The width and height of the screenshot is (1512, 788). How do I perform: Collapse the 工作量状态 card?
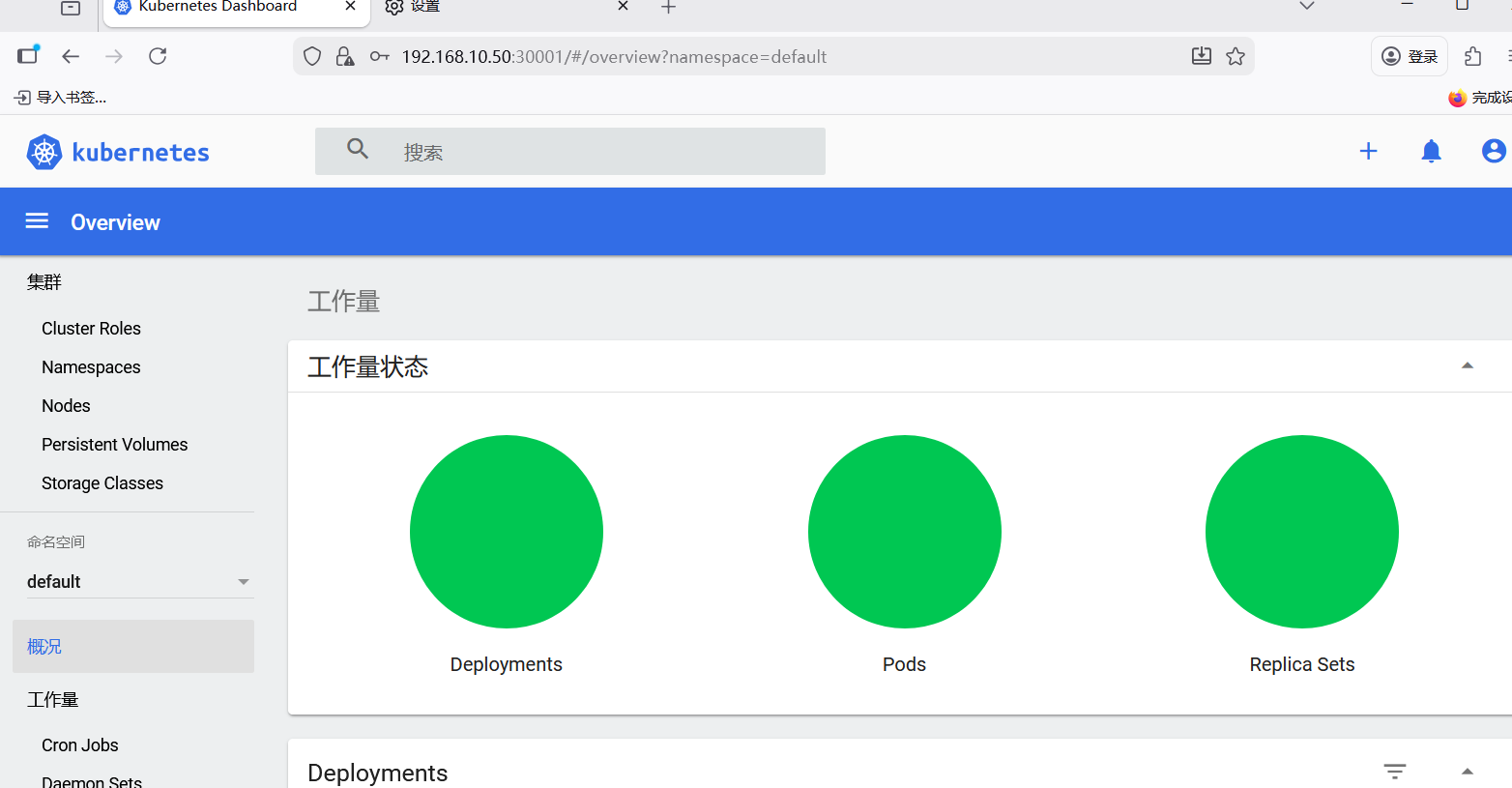pyautogui.click(x=1467, y=365)
